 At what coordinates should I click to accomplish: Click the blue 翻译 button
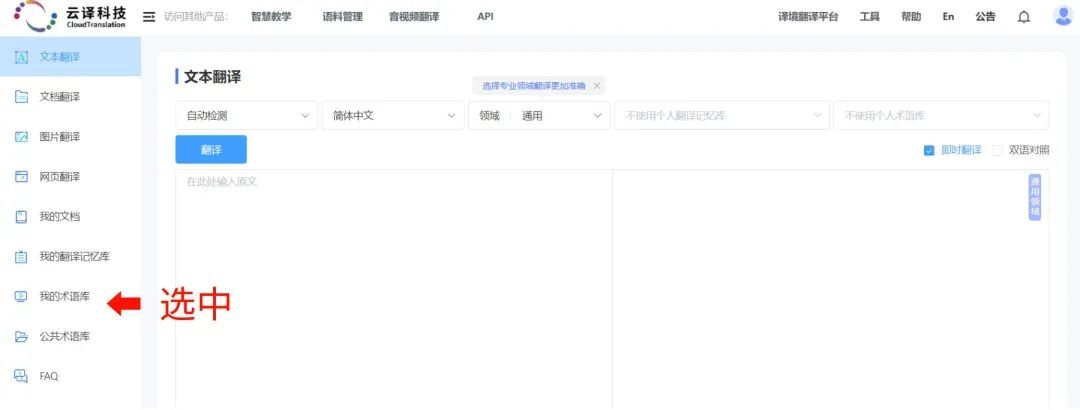pos(211,150)
